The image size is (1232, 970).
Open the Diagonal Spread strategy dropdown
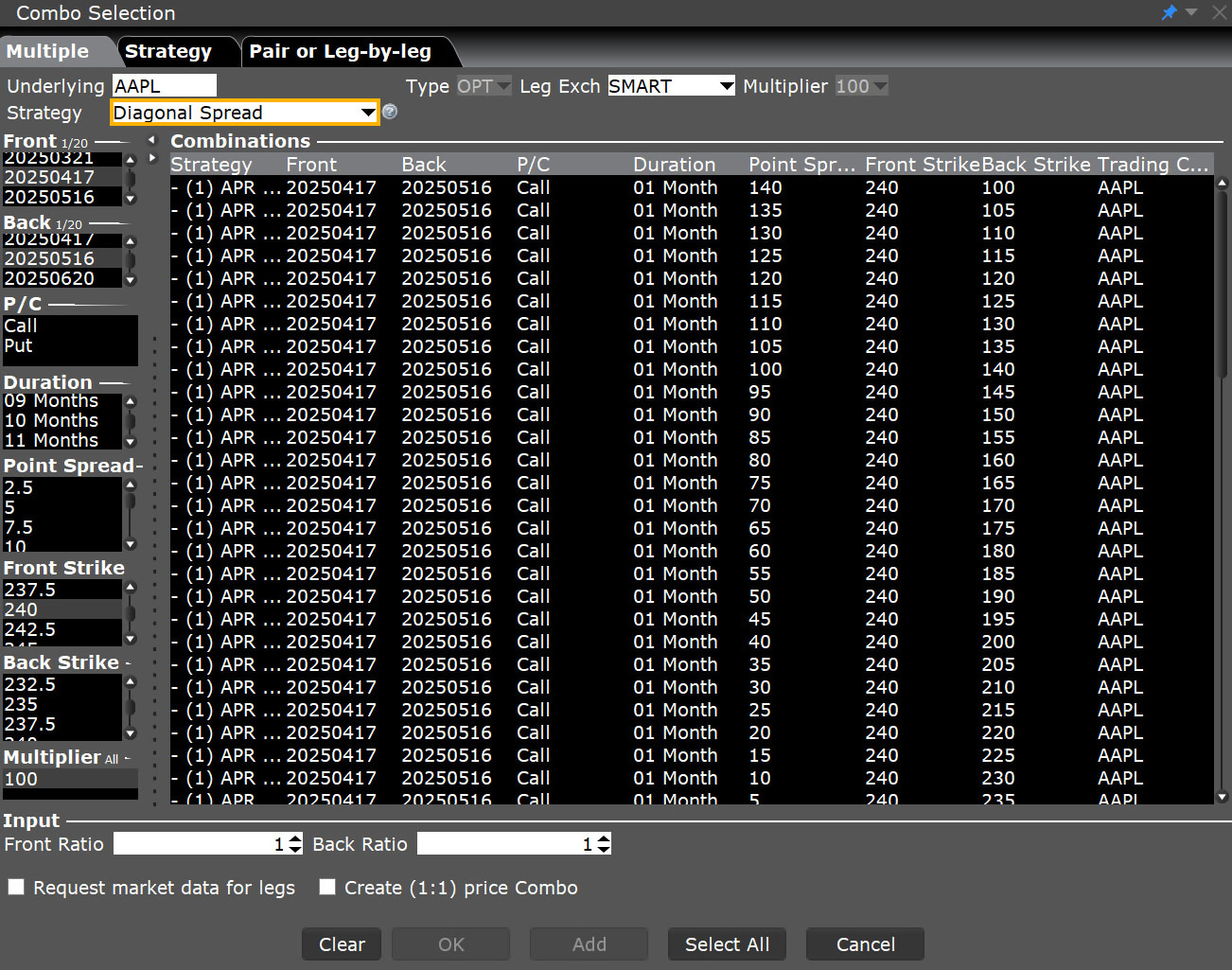[369, 112]
